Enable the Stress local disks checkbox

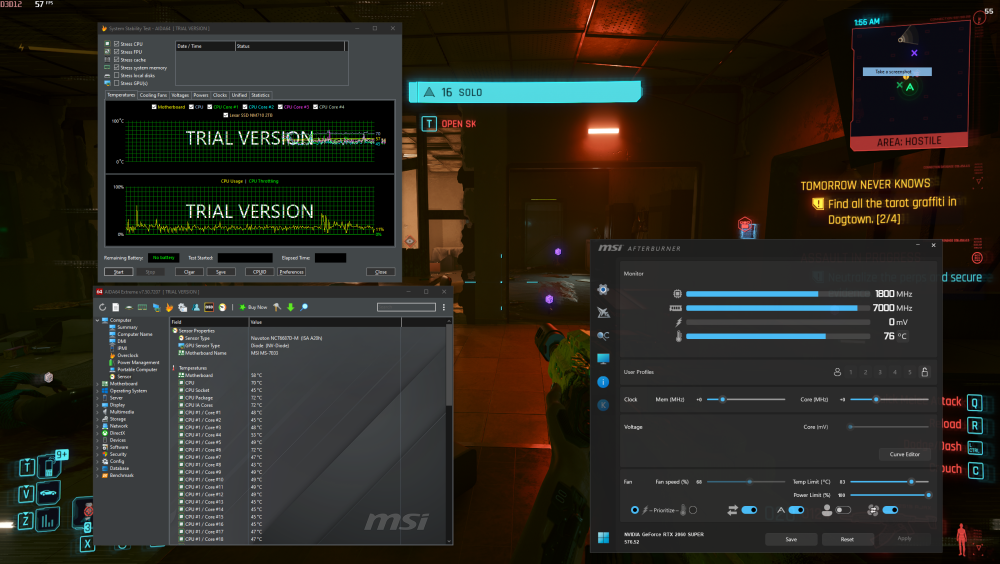click(117, 75)
